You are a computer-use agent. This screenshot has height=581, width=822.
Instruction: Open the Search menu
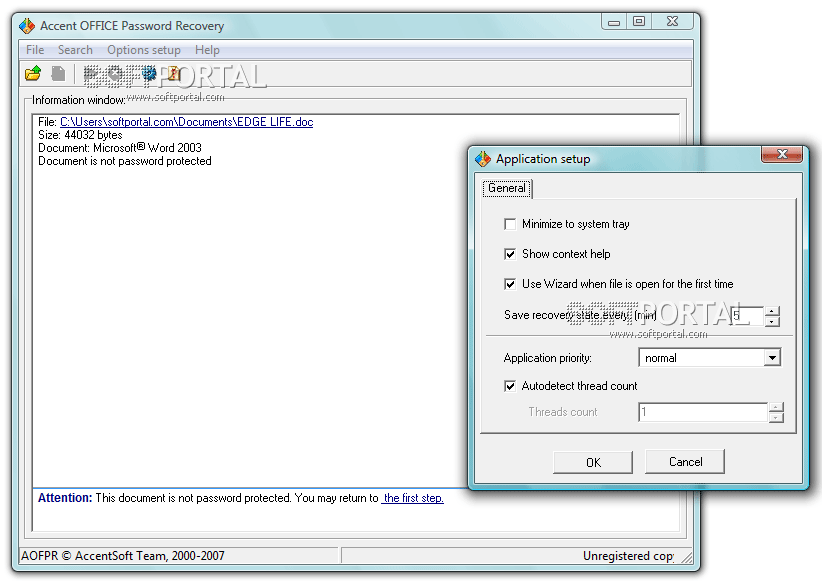pos(75,50)
